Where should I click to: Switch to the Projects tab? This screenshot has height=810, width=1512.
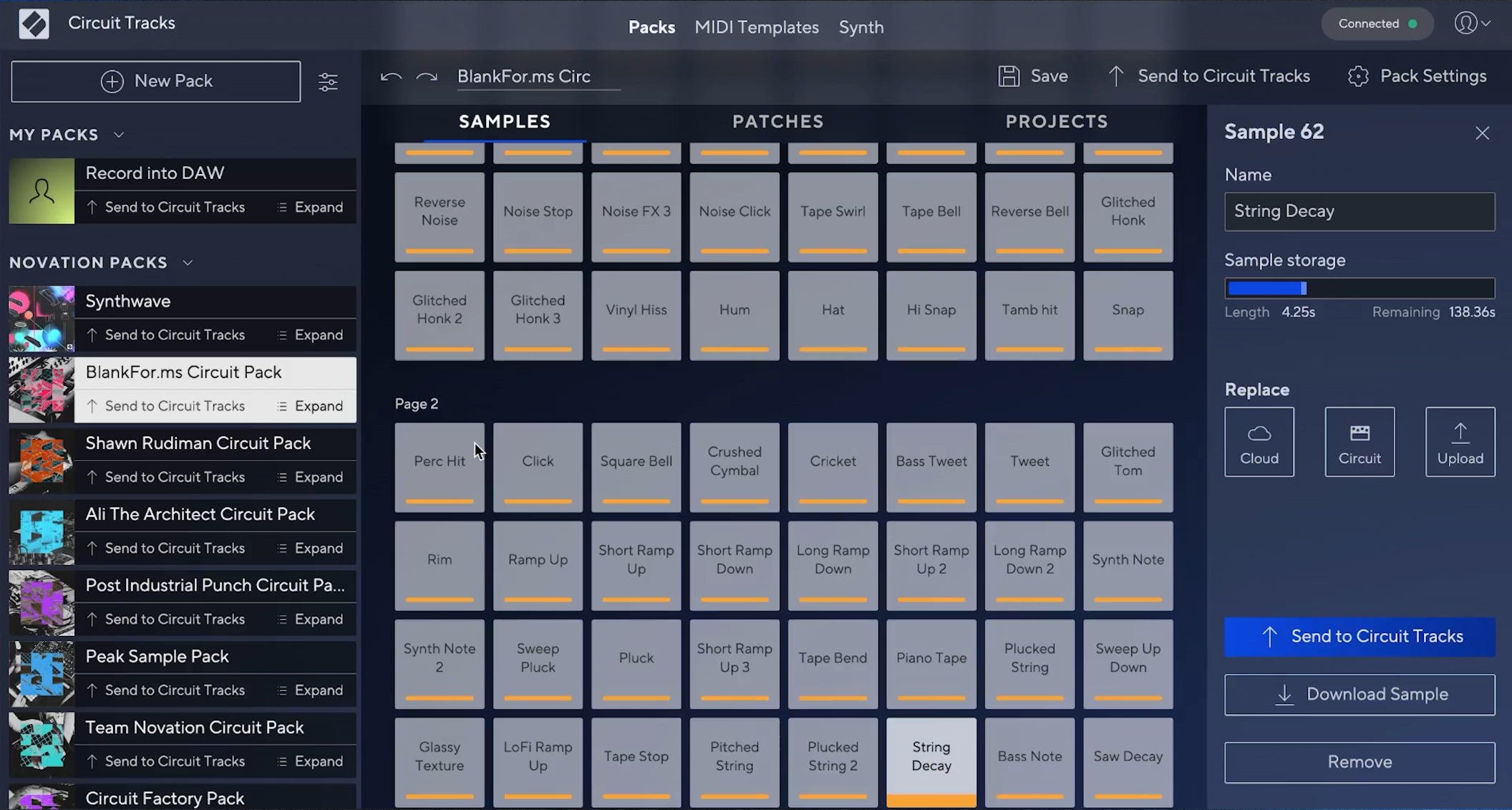1057,122
